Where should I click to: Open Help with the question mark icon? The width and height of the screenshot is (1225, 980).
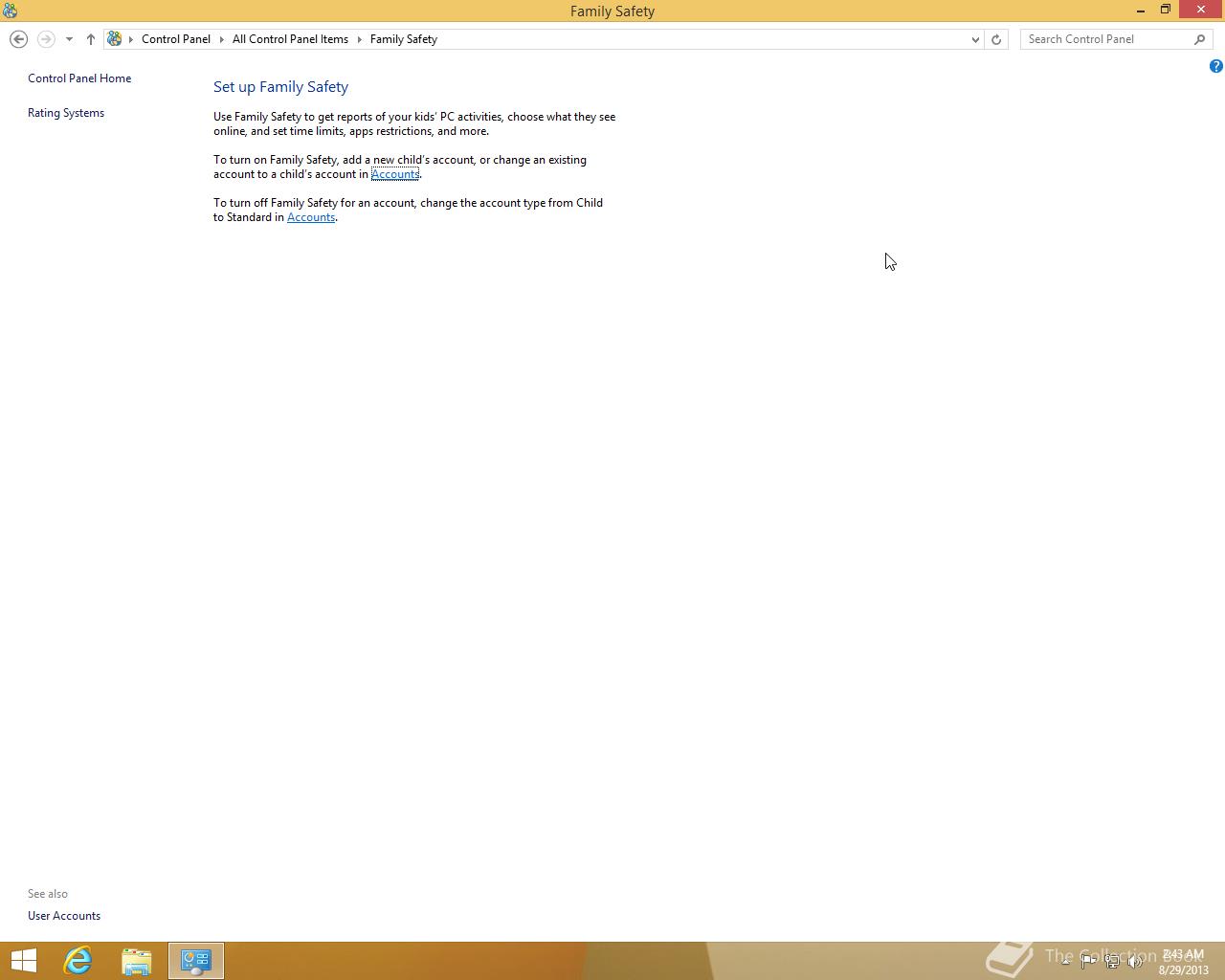pyautogui.click(x=1215, y=66)
